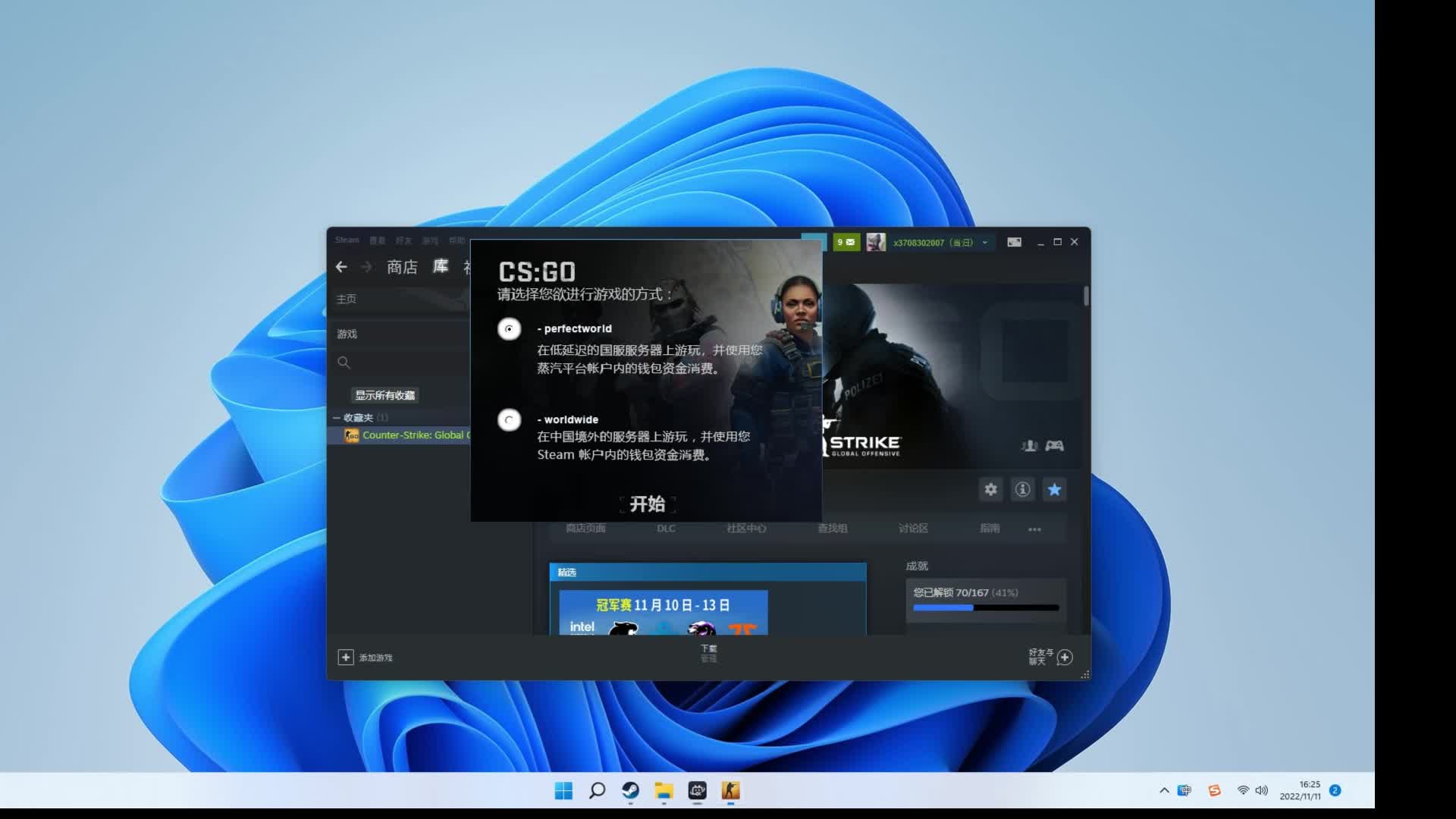The height and width of the screenshot is (819, 1456).
Task: Open the 游戏 filter dropdown in sidebar
Action: [347, 334]
